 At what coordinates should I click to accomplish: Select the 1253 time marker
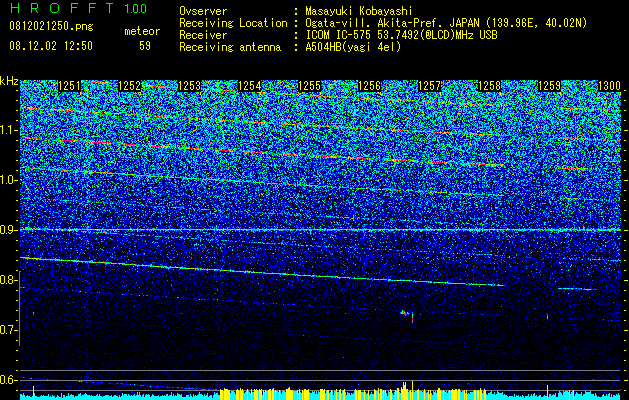coord(189,86)
